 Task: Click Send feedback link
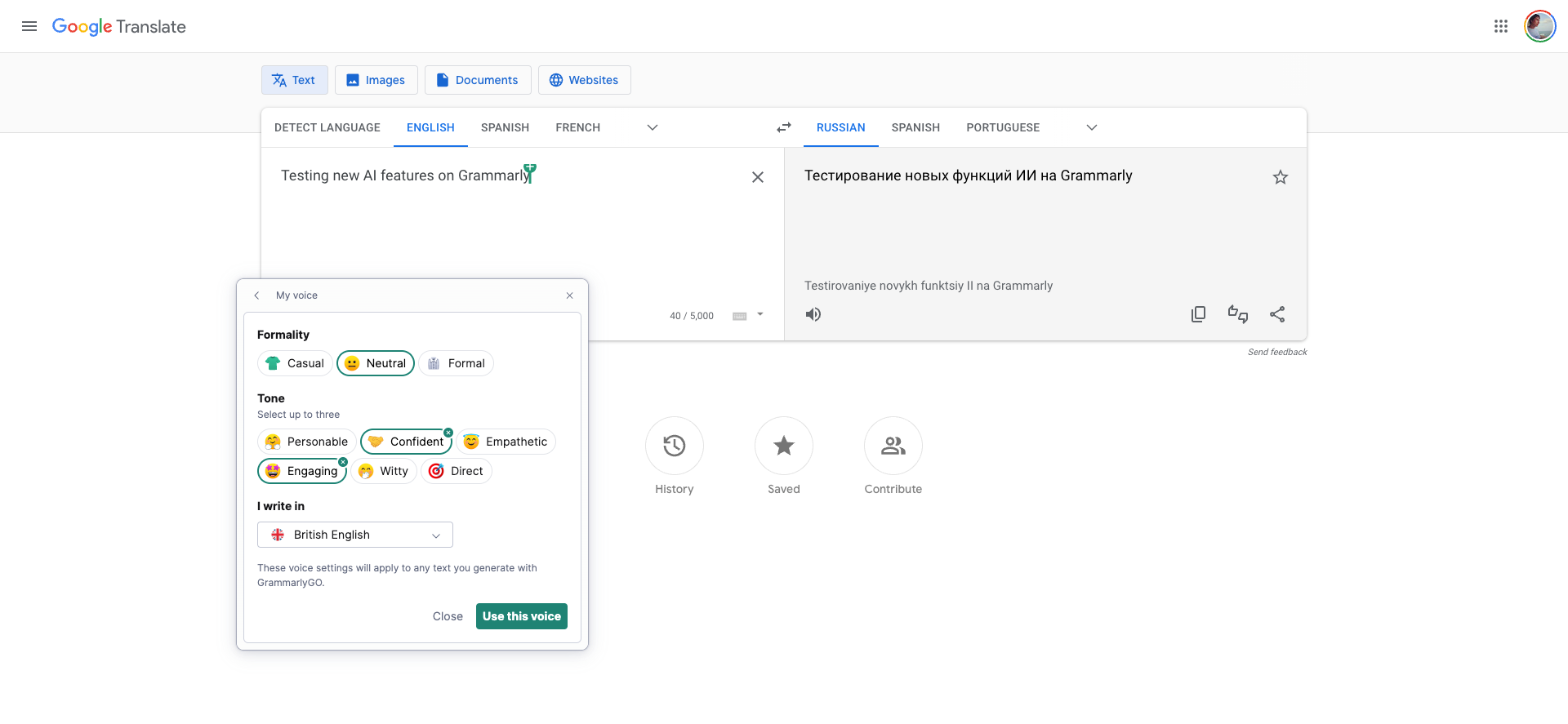point(1277,352)
